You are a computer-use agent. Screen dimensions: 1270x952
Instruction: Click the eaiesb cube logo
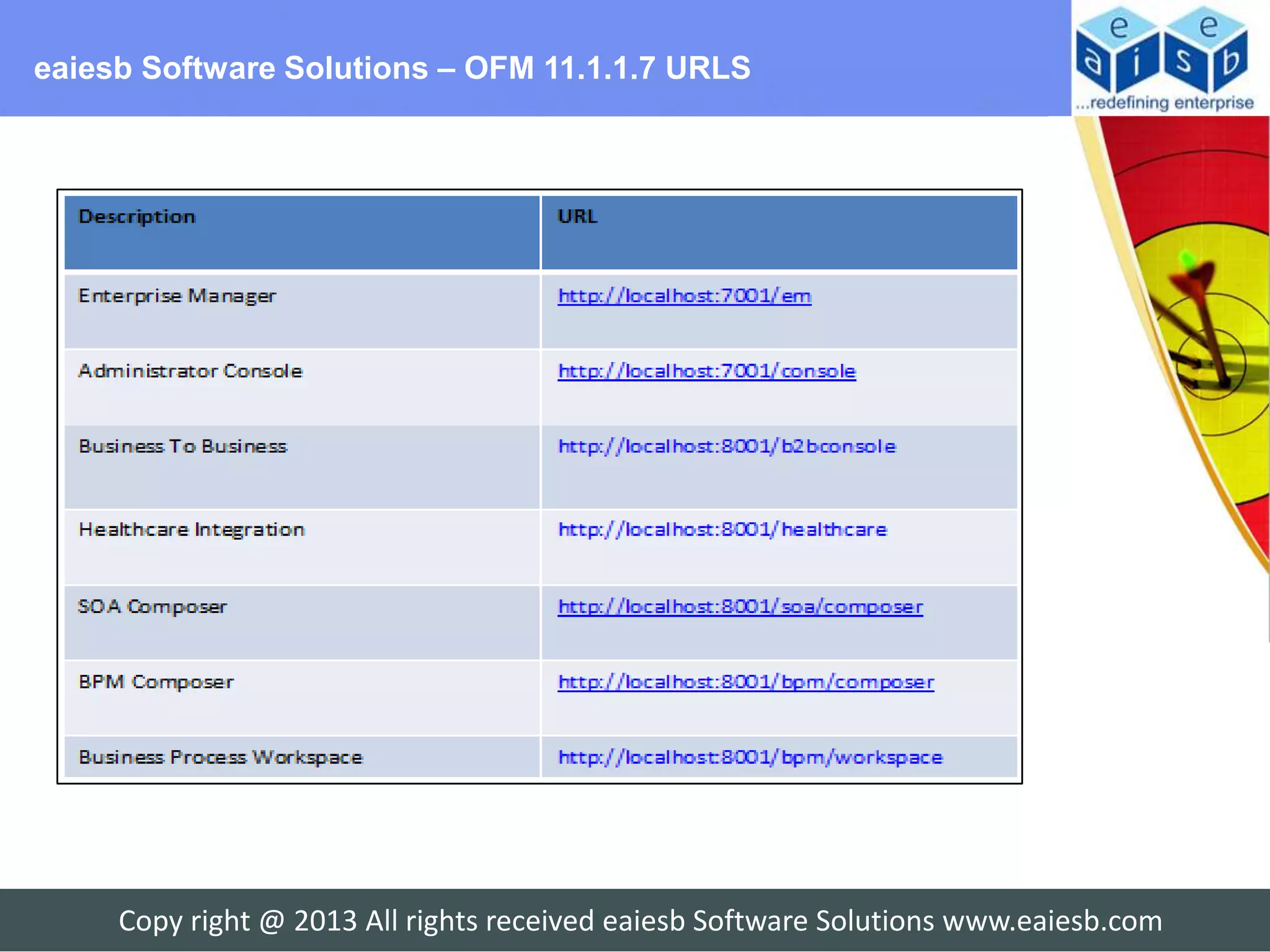click(1163, 50)
